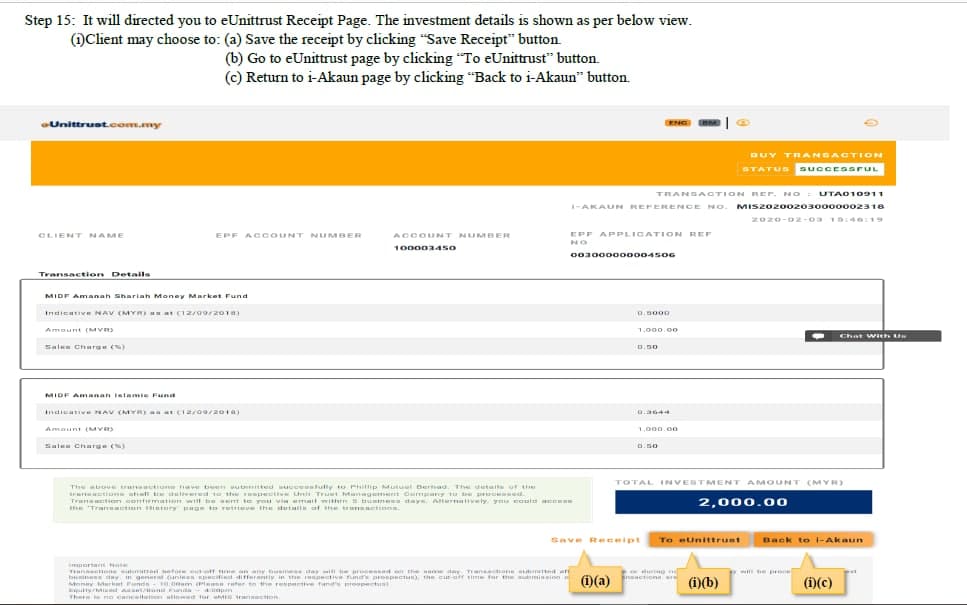This screenshot has width=967, height=605.
Task: Select MIDF Amanah Shariah Money Market Fund title
Action: click(146, 296)
